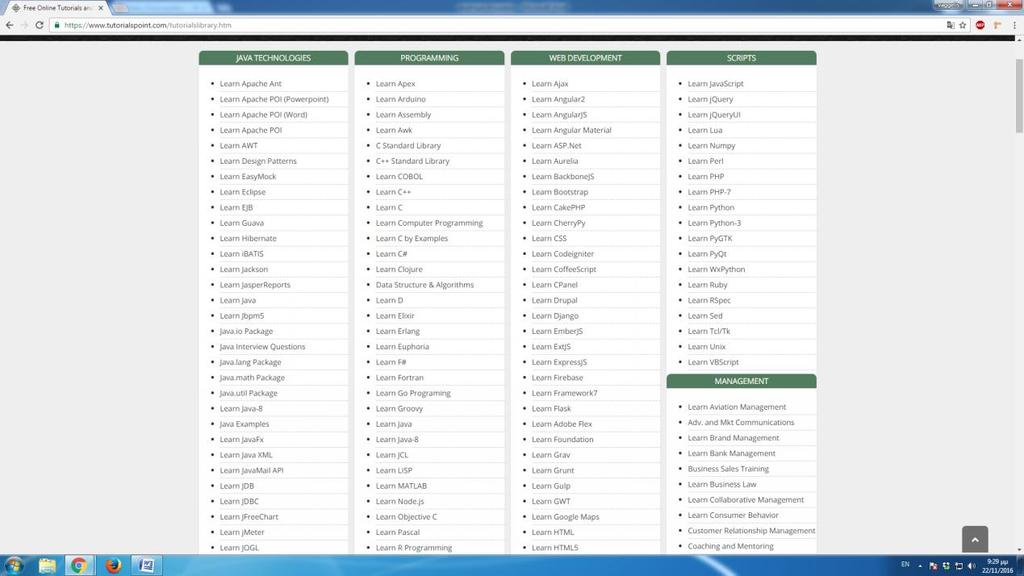Open Coaching and Mentoring link

coord(730,546)
